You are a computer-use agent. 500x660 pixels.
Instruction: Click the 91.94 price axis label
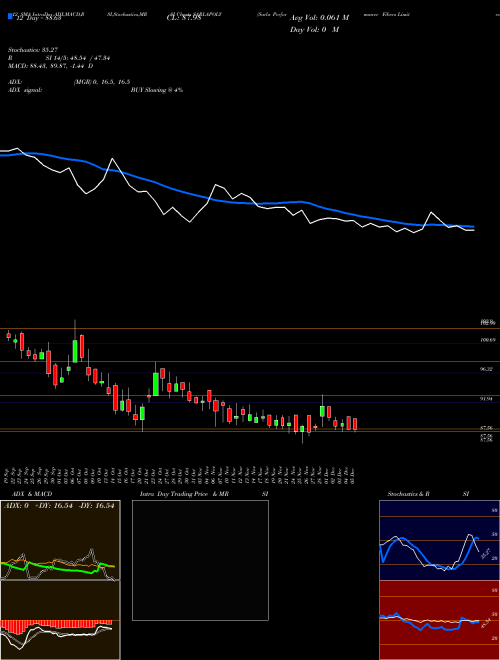coord(487,398)
